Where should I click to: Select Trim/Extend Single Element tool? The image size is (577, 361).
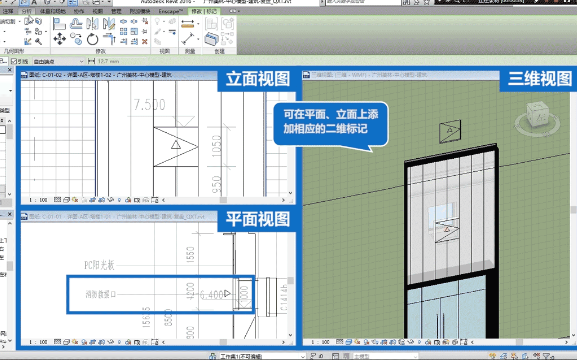click(124, 42)
